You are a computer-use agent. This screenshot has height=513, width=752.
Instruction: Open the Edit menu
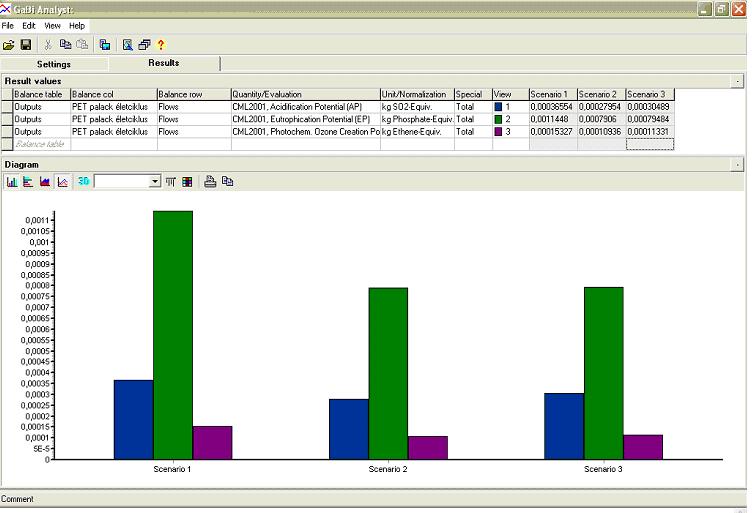[x=29, y=26]
